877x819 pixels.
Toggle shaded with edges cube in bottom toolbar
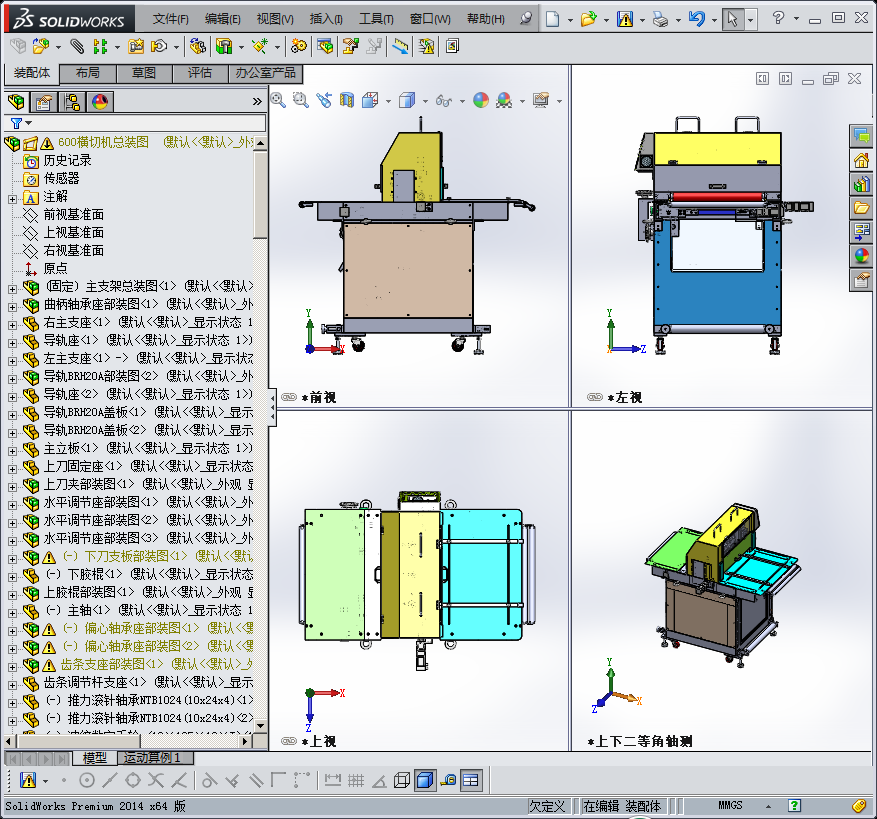(425, 780)
